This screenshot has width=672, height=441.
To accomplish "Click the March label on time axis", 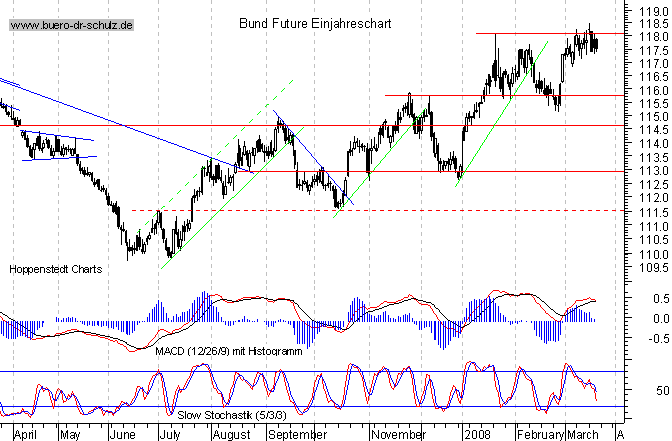I will click(x=586, y=435).
